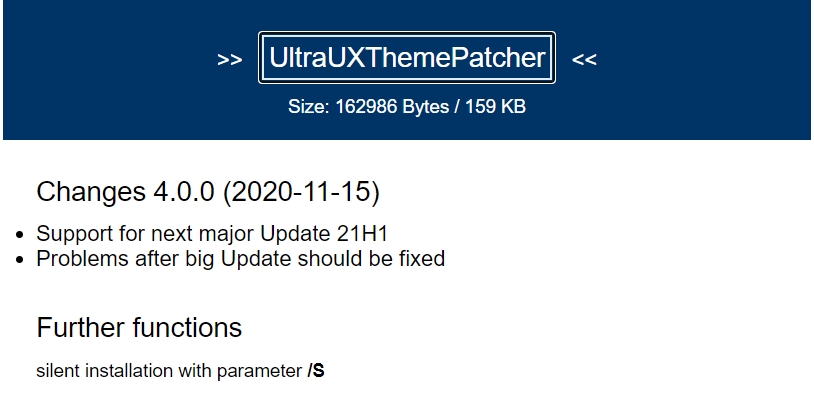Click the words 'with parameter'
This screenshot has height=417, width=814.
point(240,371)
